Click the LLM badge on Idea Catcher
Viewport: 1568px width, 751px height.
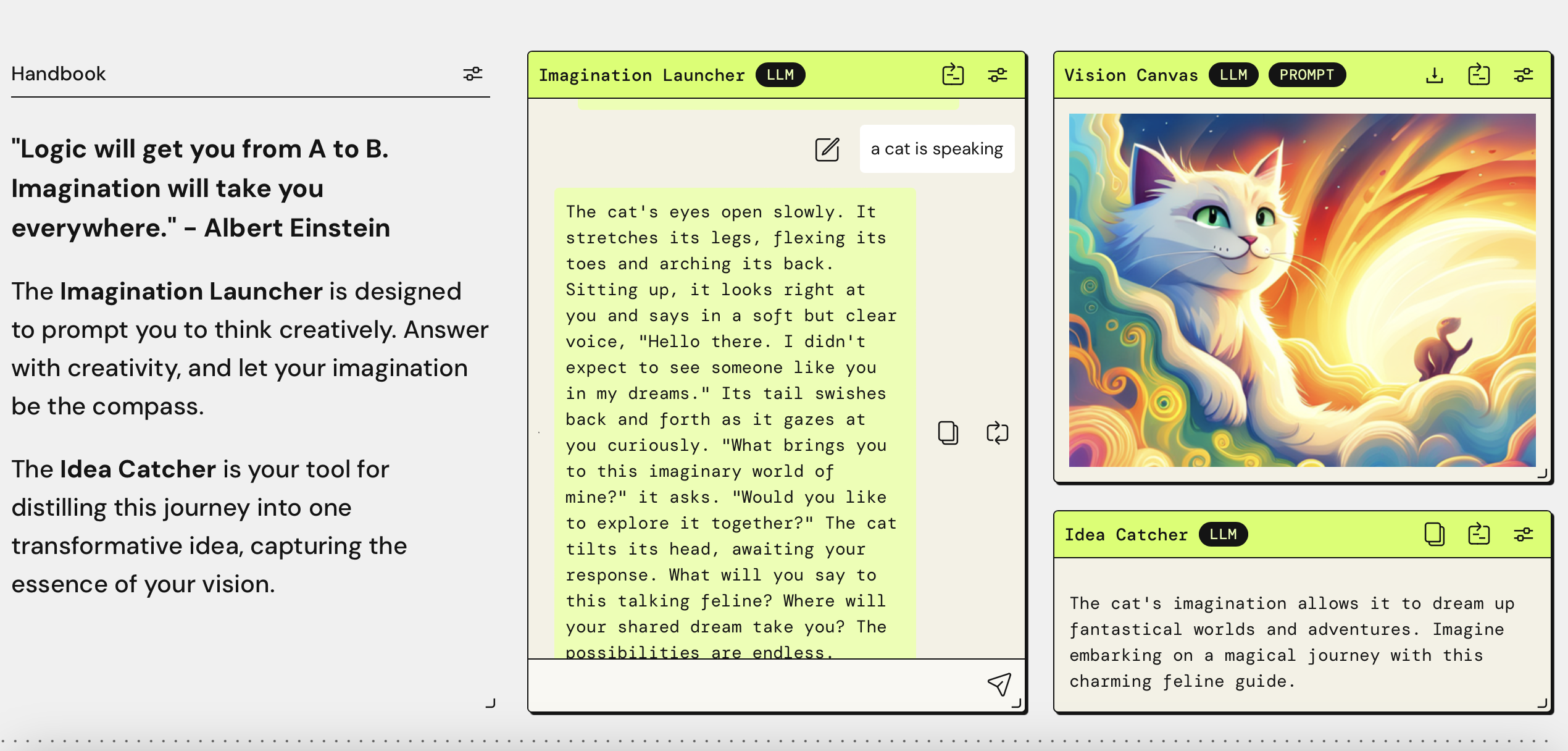click(1222, 534)
